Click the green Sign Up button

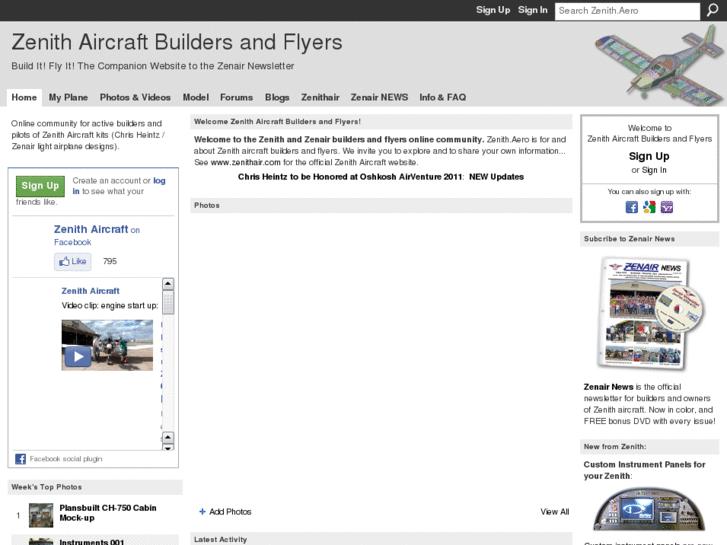click(40, 186)
